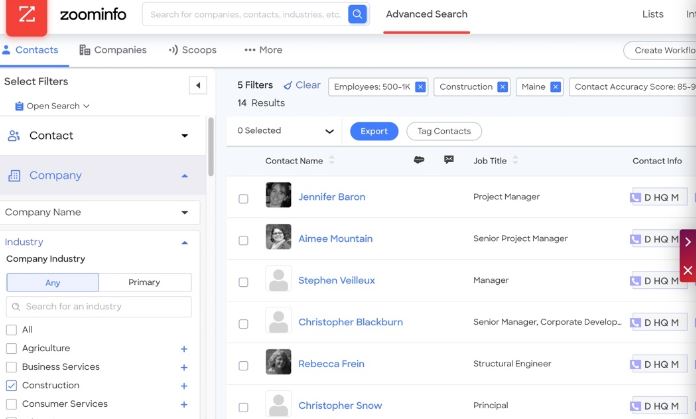Click the phone icon in Christopher Snow's row
The width and height of the screenshot is (696, 419).
coord(635,406)
